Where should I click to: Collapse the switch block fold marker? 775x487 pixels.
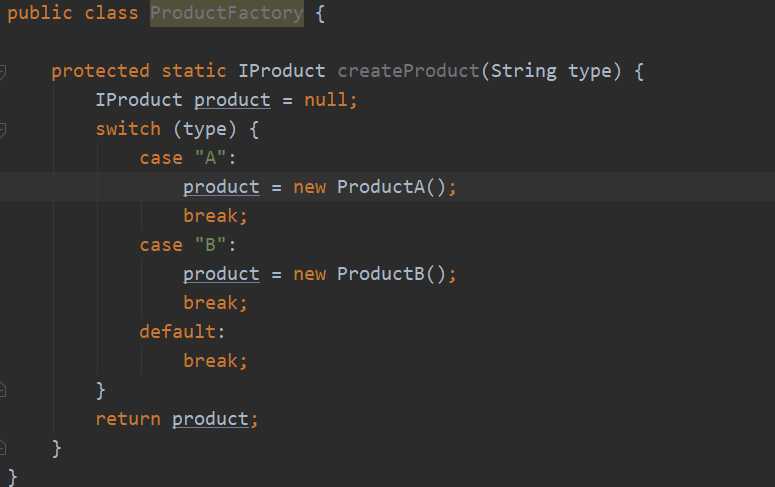[2, 130]
